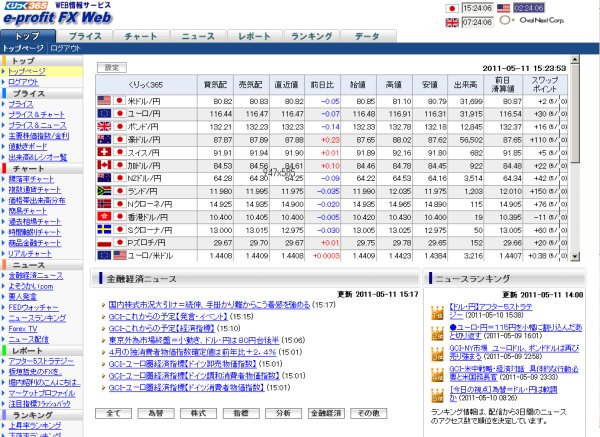This screenshot has height=437, width=600.
Task: Click the 設定 button above the price table
Action: [112, 67]
